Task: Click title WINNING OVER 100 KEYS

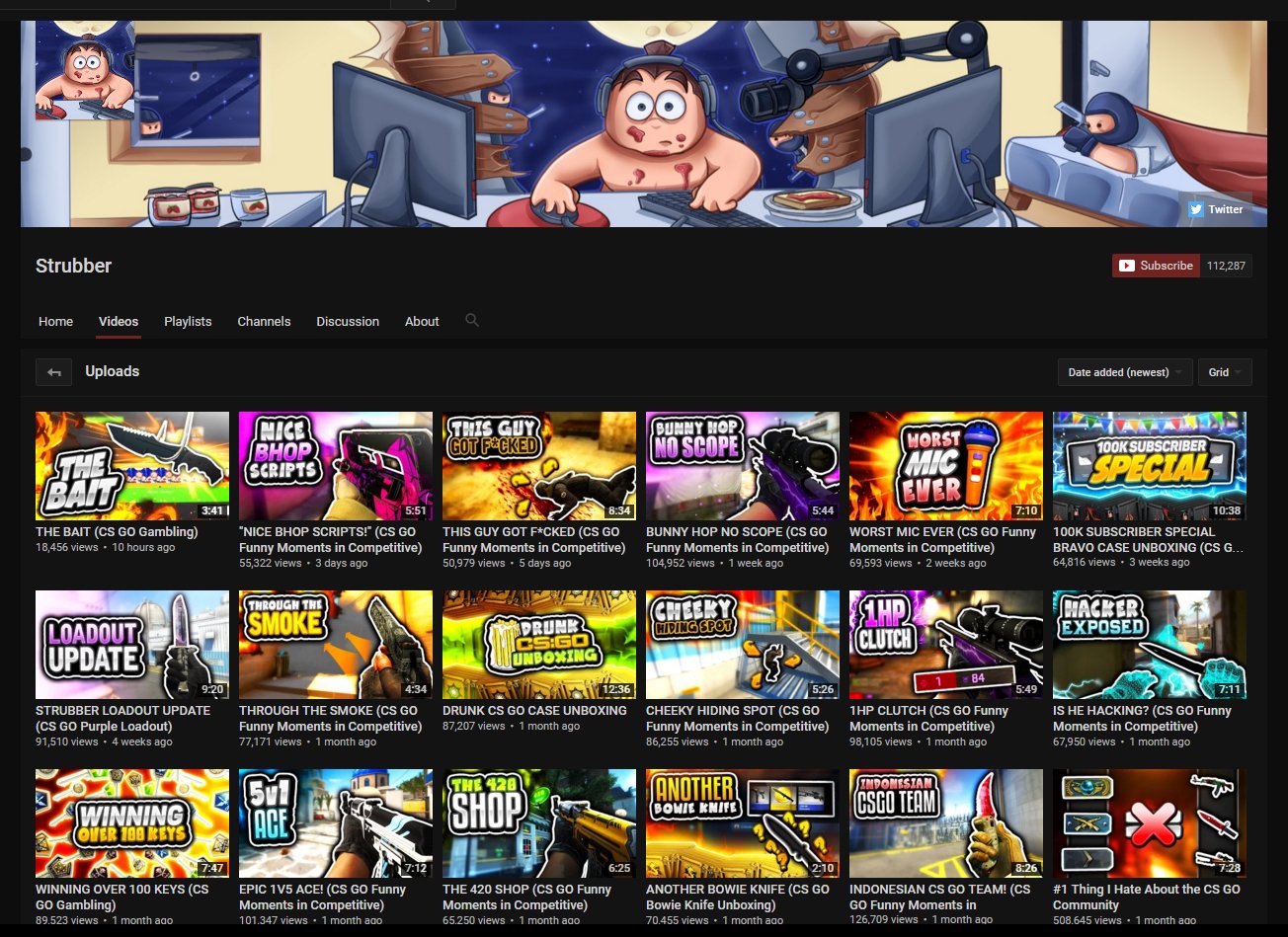Action: click(122, 898)
